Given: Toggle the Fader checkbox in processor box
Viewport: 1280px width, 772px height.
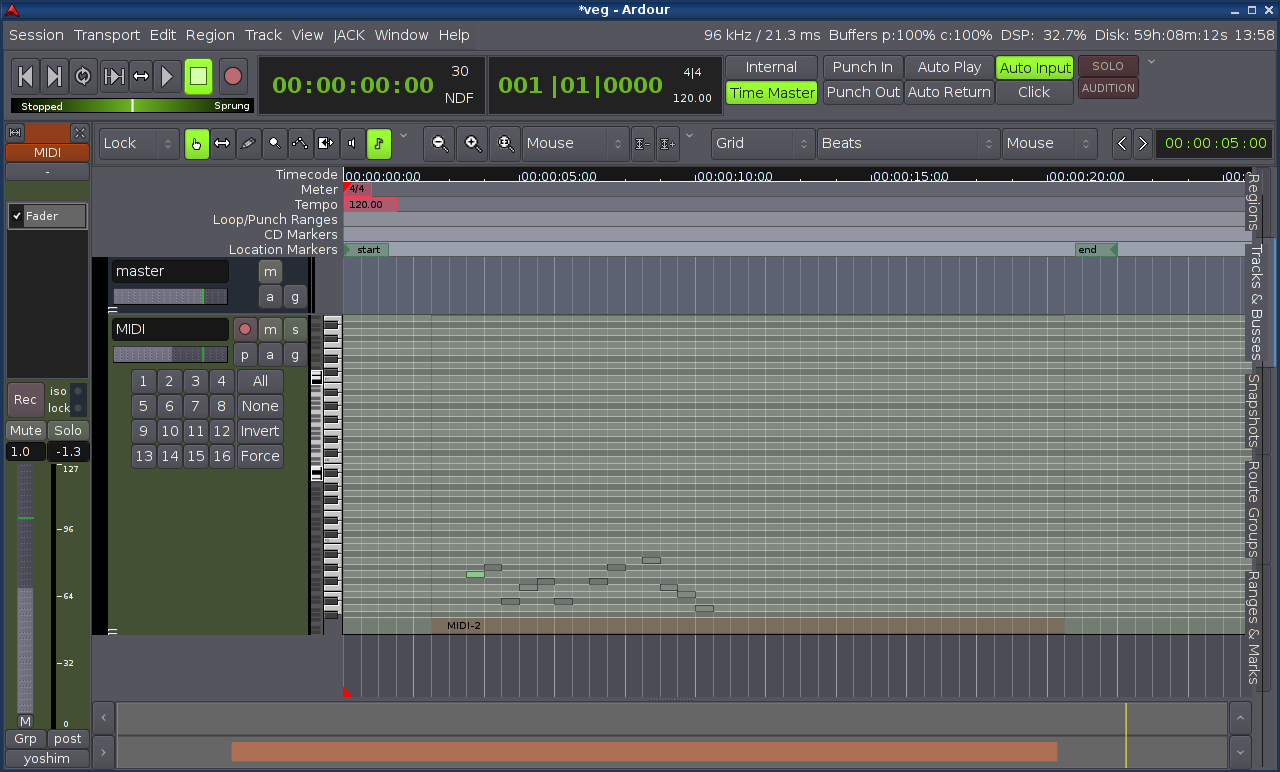Looking at the screenshot, I should pos(18,216).
